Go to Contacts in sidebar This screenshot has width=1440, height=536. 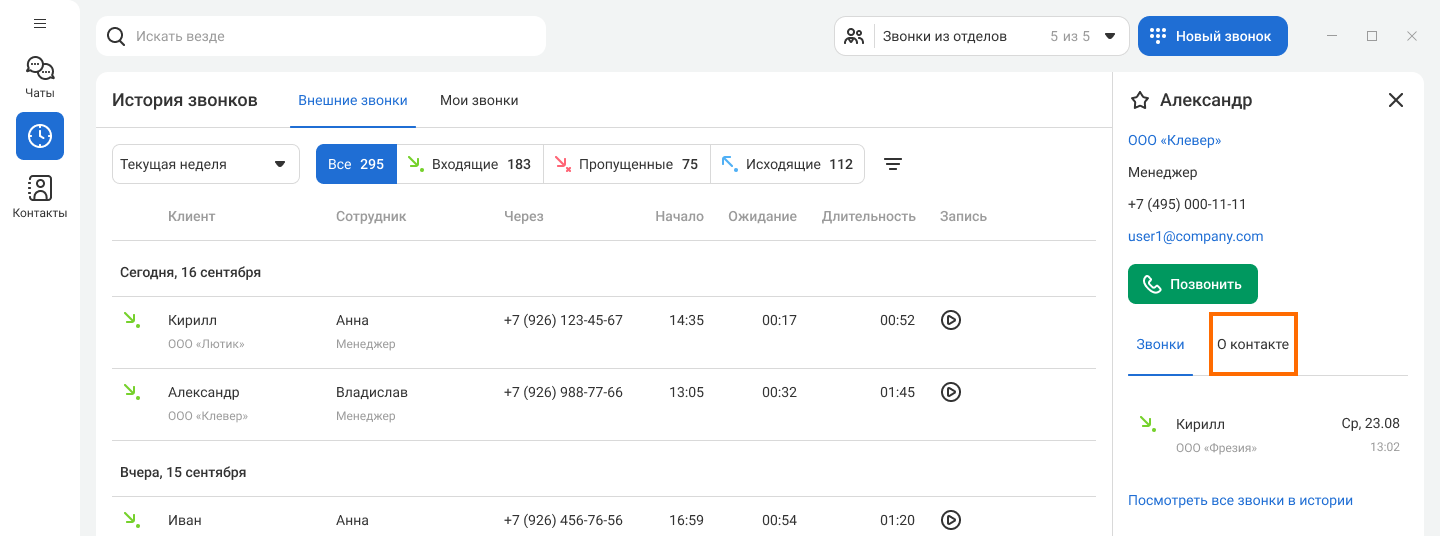40,197
